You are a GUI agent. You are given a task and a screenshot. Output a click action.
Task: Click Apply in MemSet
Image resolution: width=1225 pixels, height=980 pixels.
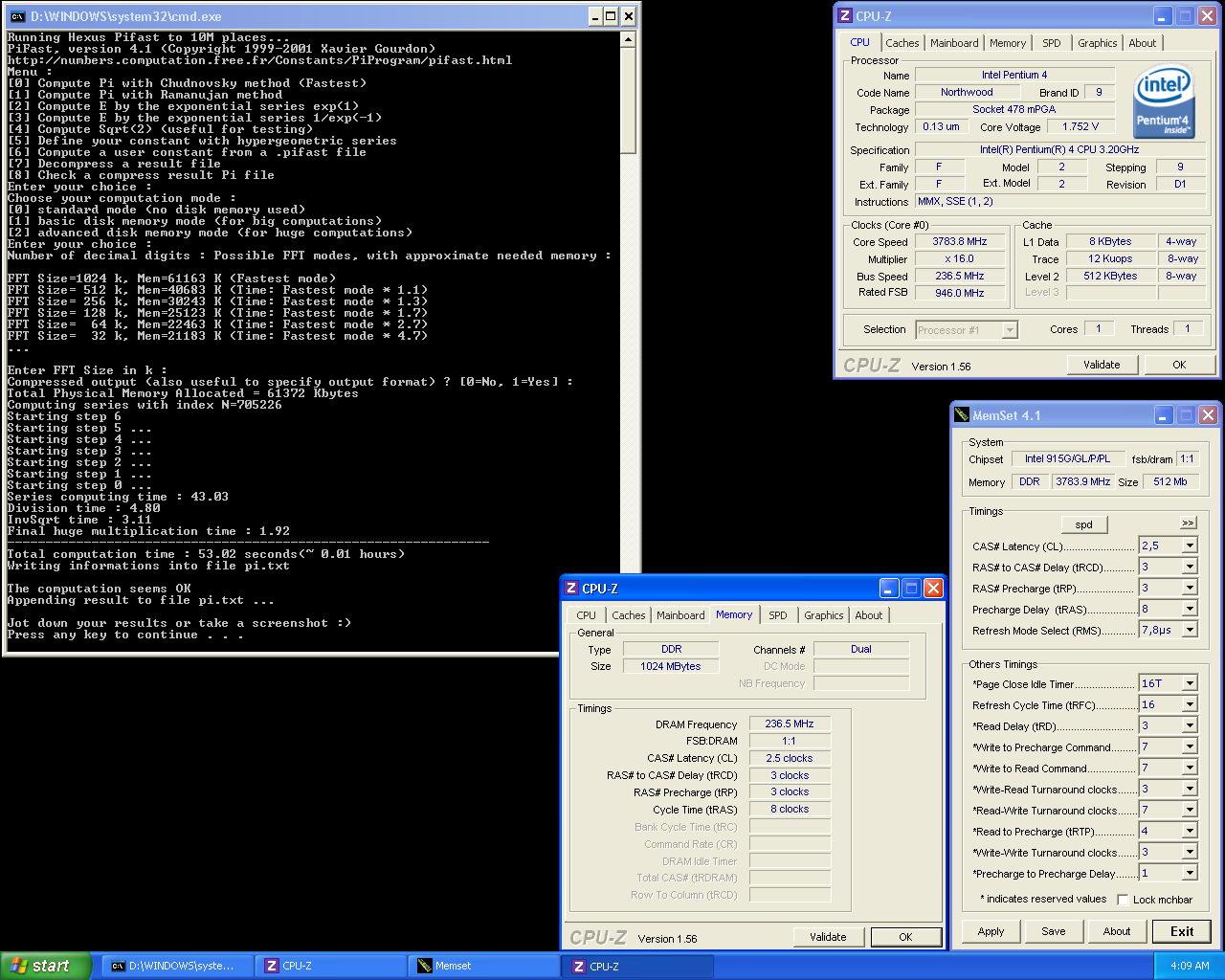tap(991, 931)
